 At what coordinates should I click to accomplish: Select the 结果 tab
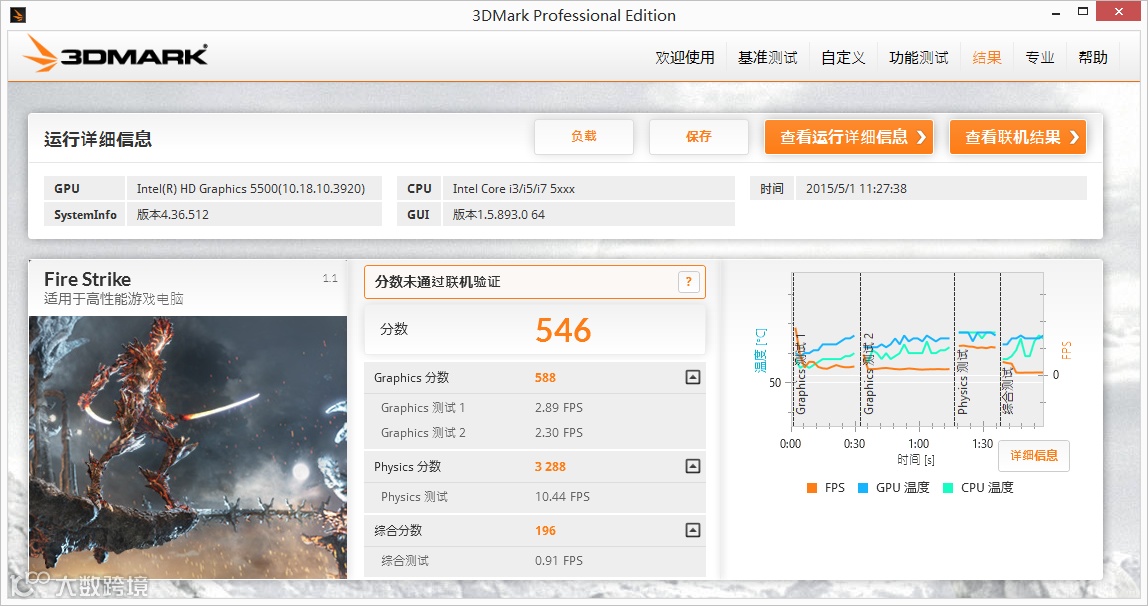pyautogui.click(x=986, y=57)
